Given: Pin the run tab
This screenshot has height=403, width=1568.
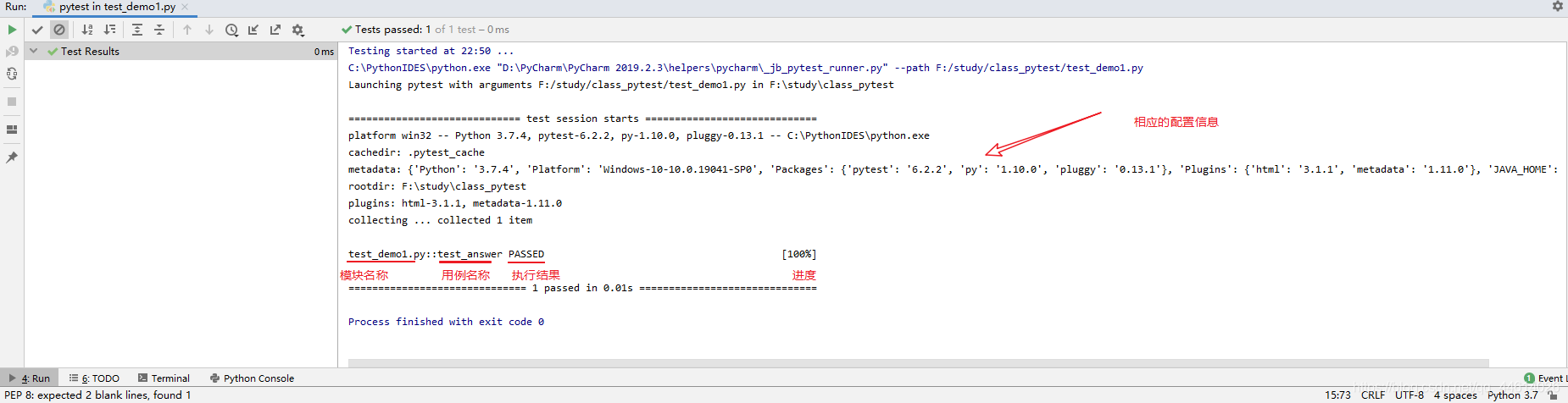Looking at the screenshot, I should (12, 157).
